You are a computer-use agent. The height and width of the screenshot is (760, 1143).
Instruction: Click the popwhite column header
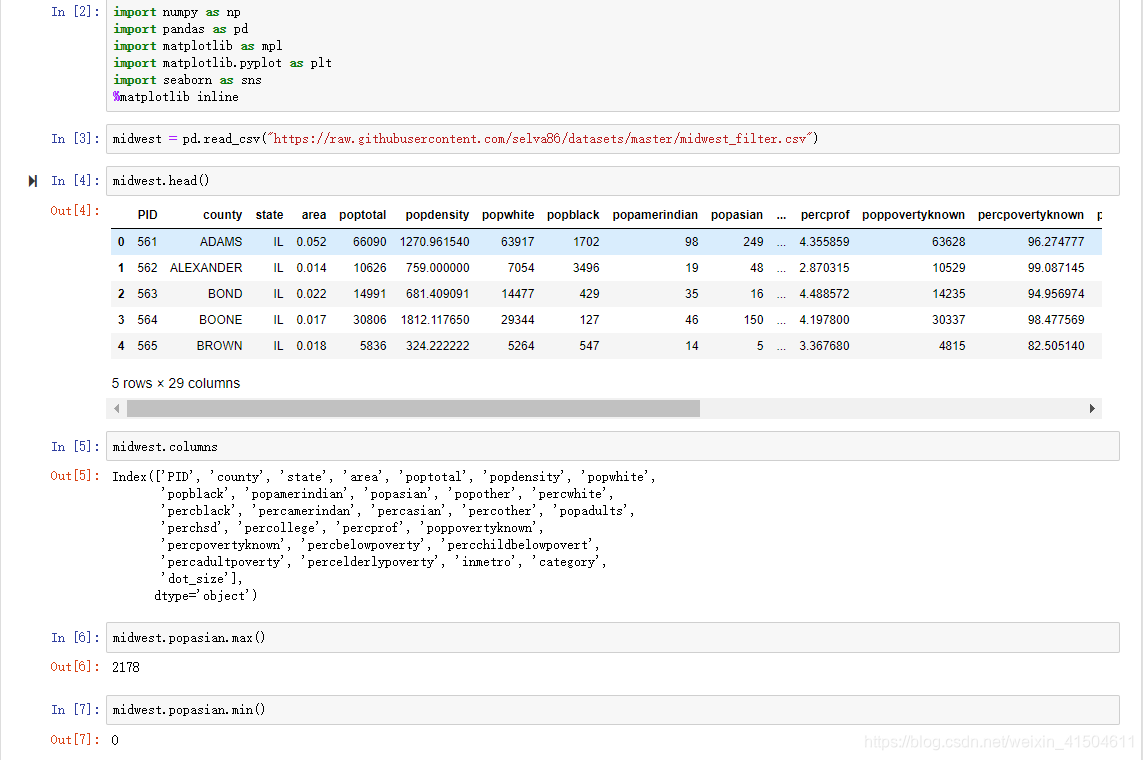pos(507,215)
